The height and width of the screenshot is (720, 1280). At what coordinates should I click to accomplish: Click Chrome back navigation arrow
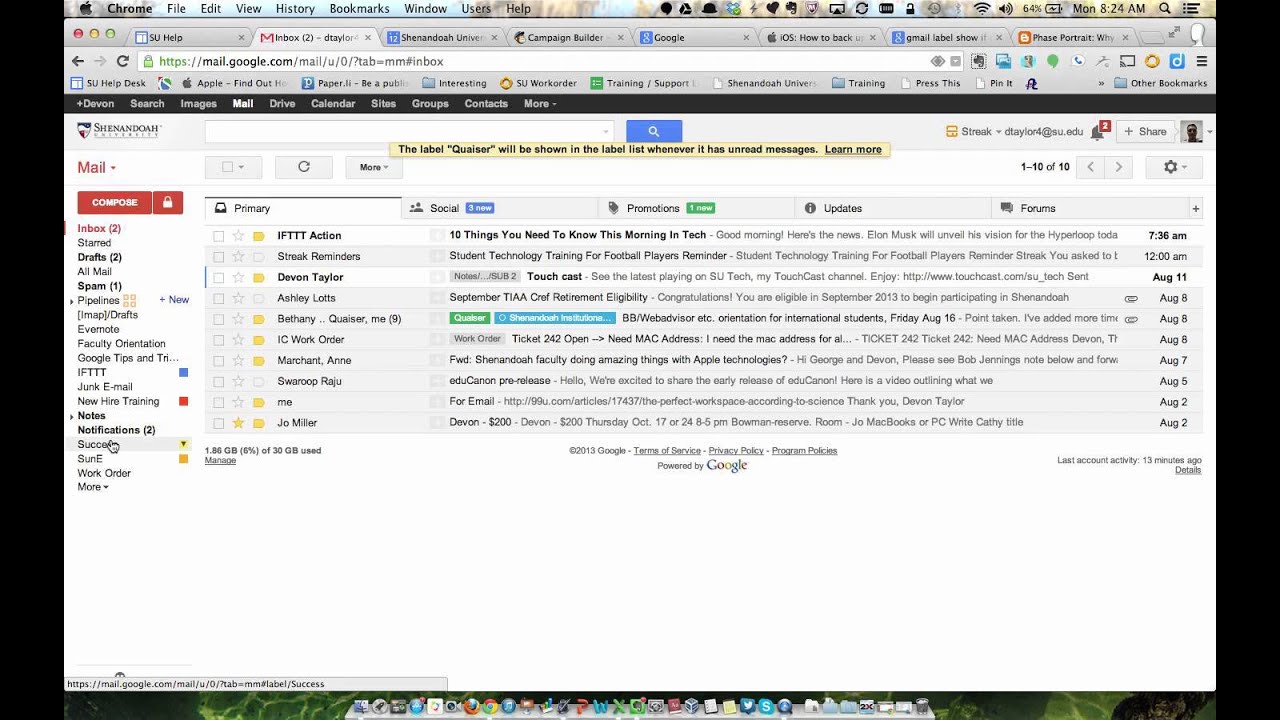click(78, 61)
